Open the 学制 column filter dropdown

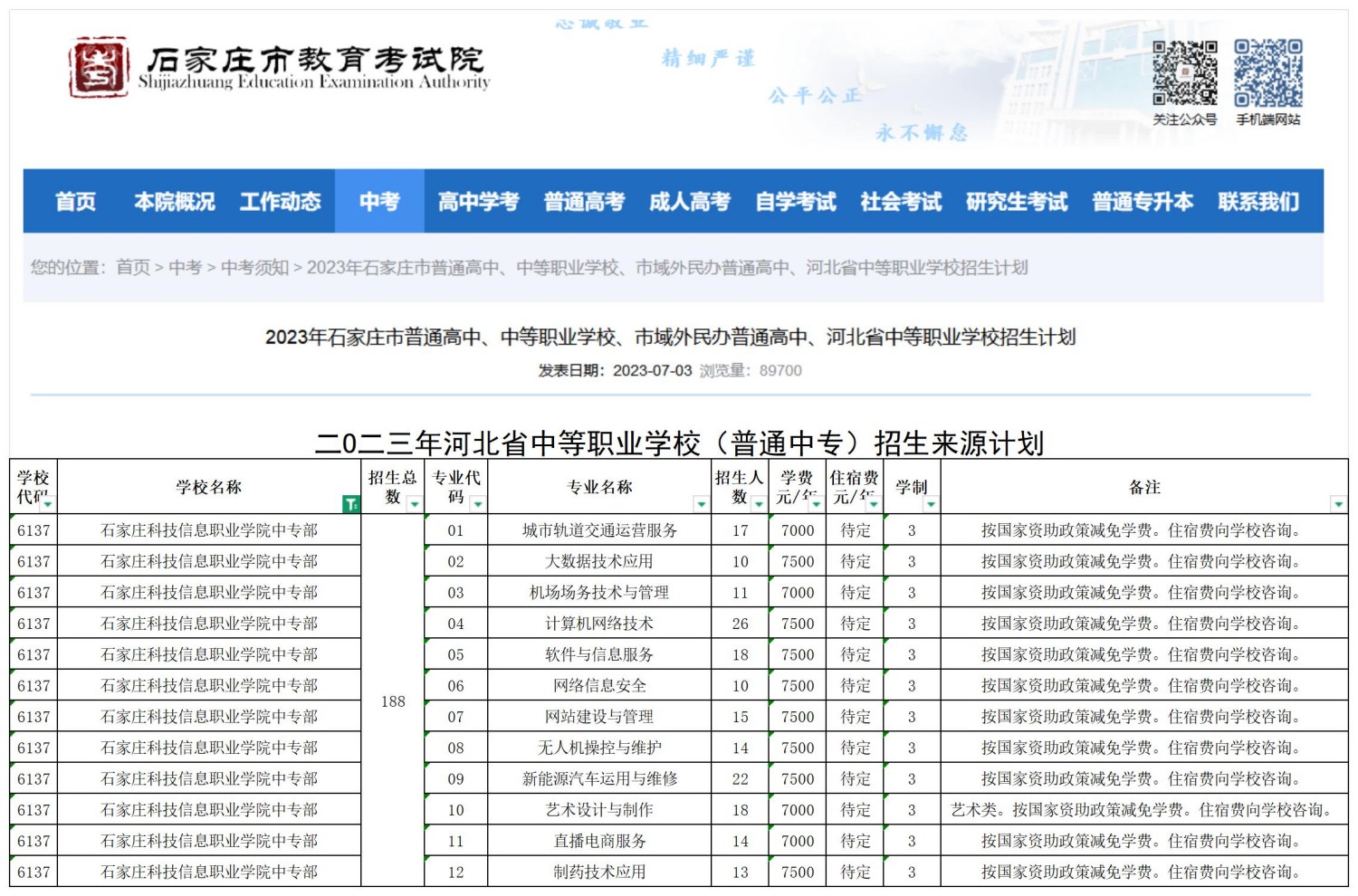coord(930,504)
